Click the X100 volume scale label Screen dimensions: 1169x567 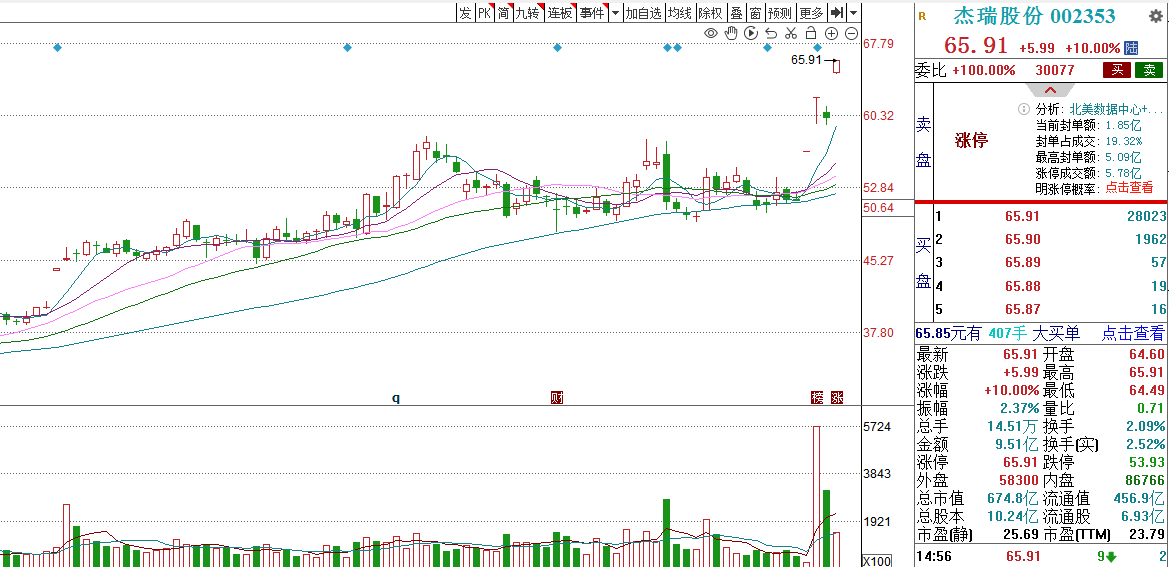[x=877, y=560]
